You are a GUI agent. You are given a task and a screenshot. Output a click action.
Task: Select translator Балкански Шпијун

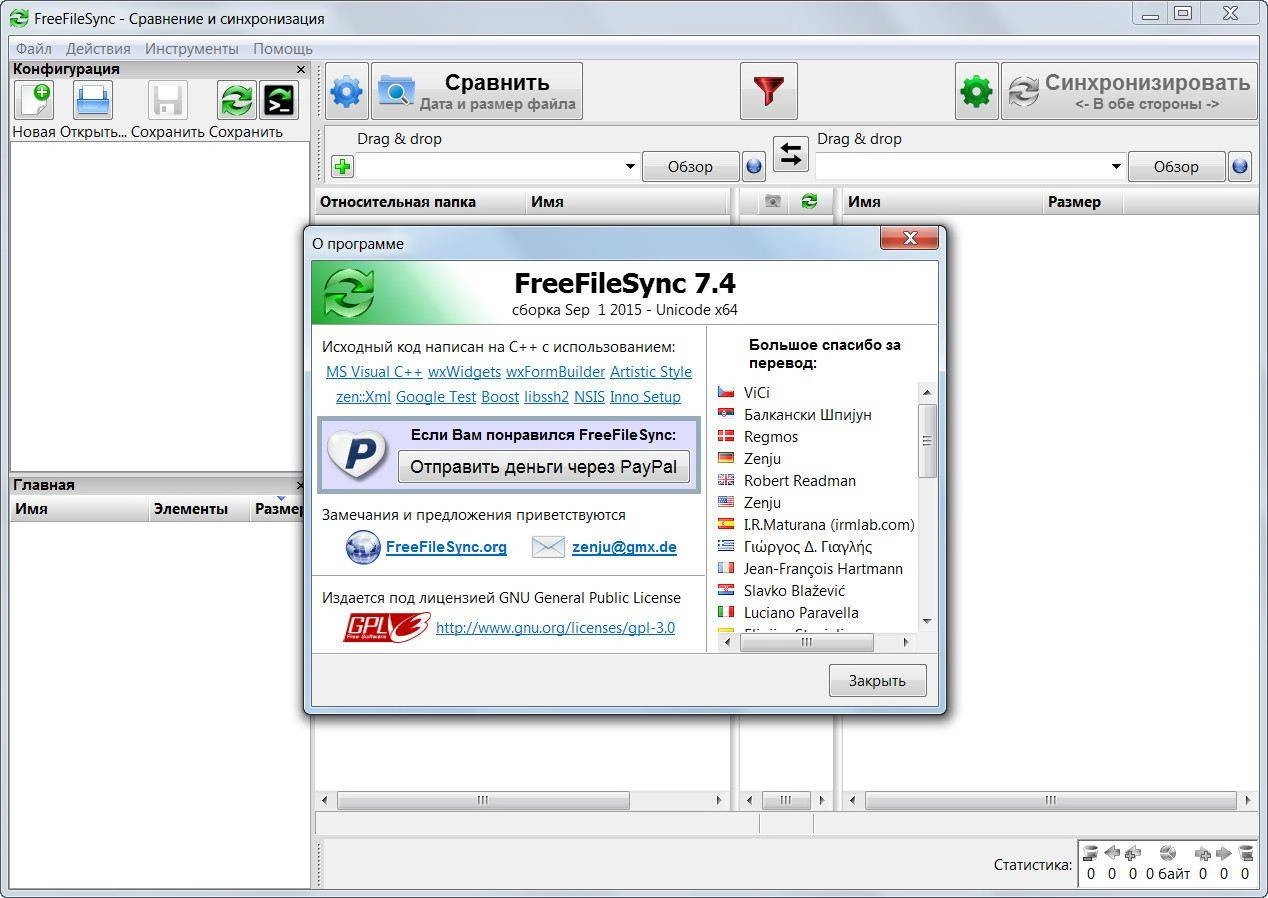click(808, 415)
